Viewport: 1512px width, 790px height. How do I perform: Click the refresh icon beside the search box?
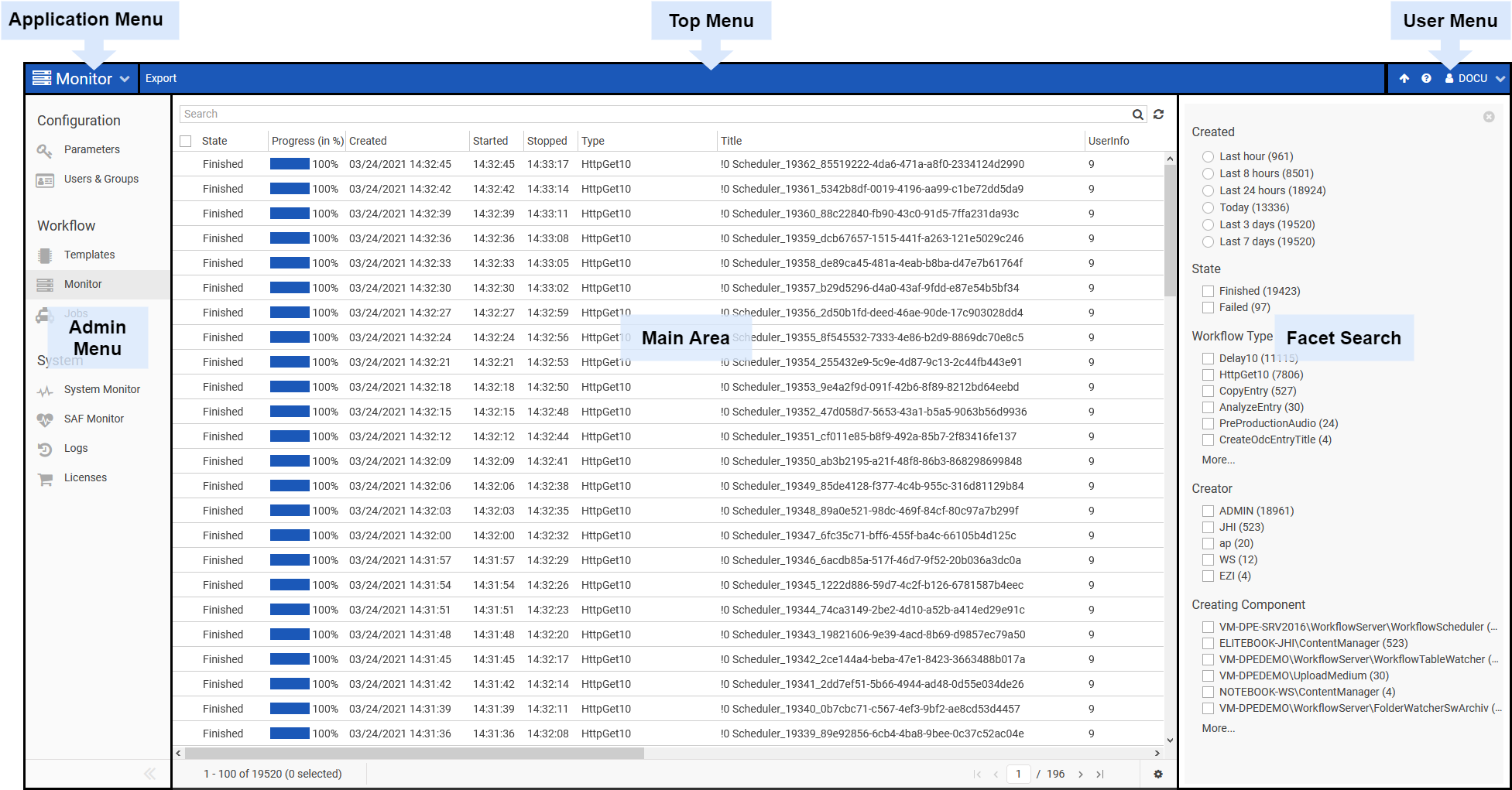pos(1158,115)
